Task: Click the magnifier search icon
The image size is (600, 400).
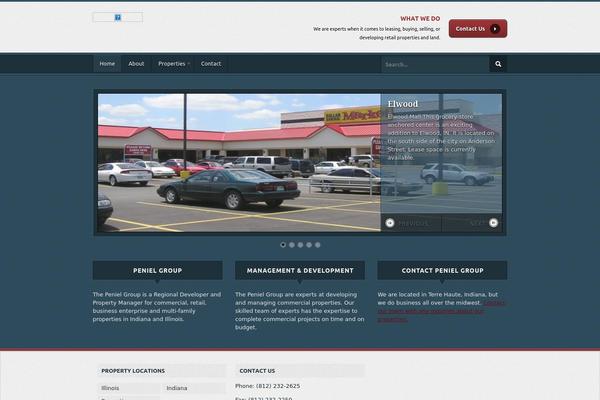Action: point(498,64)
